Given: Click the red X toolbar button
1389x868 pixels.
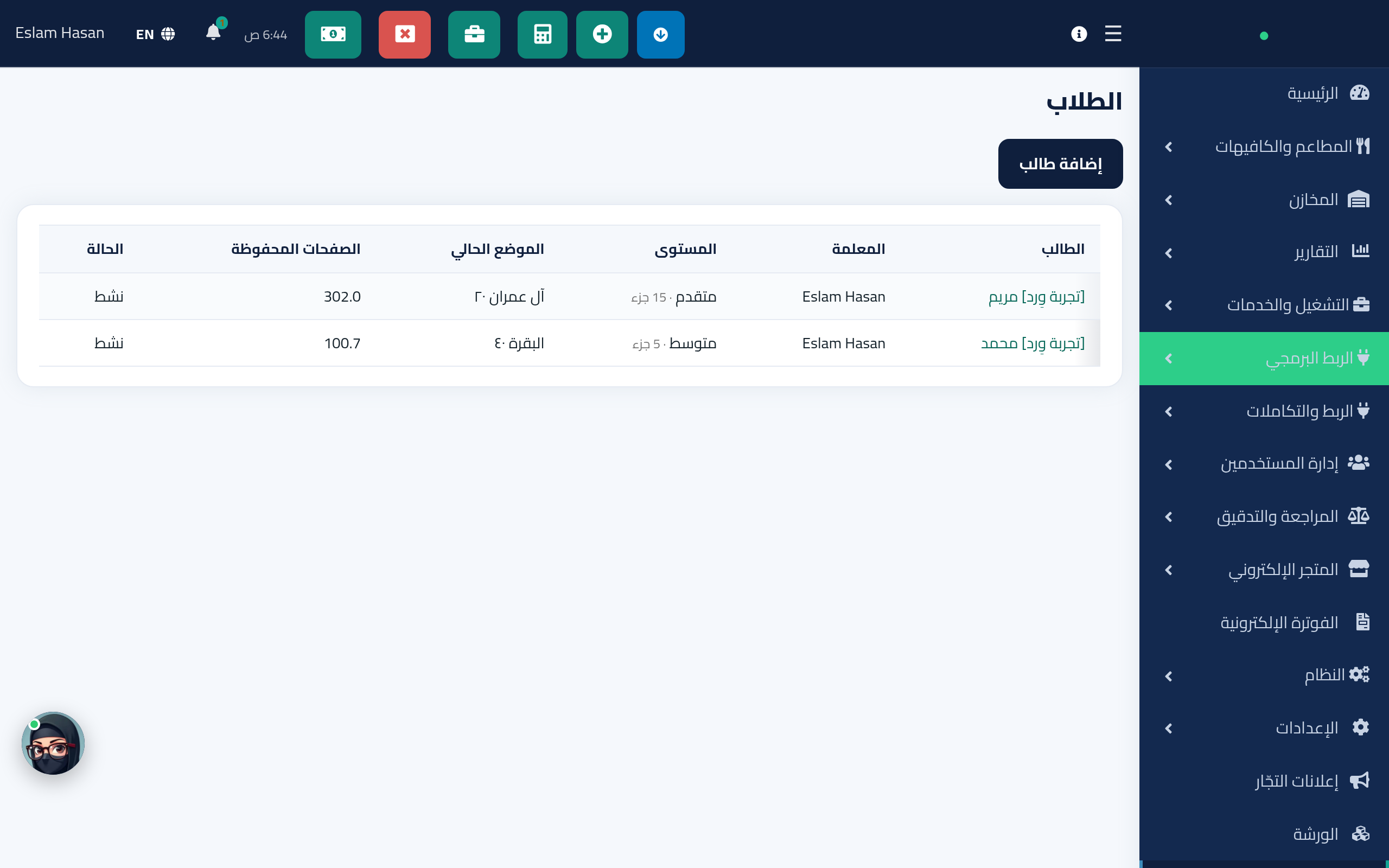Looking at the screenshot, I should (x=405, y=34).
